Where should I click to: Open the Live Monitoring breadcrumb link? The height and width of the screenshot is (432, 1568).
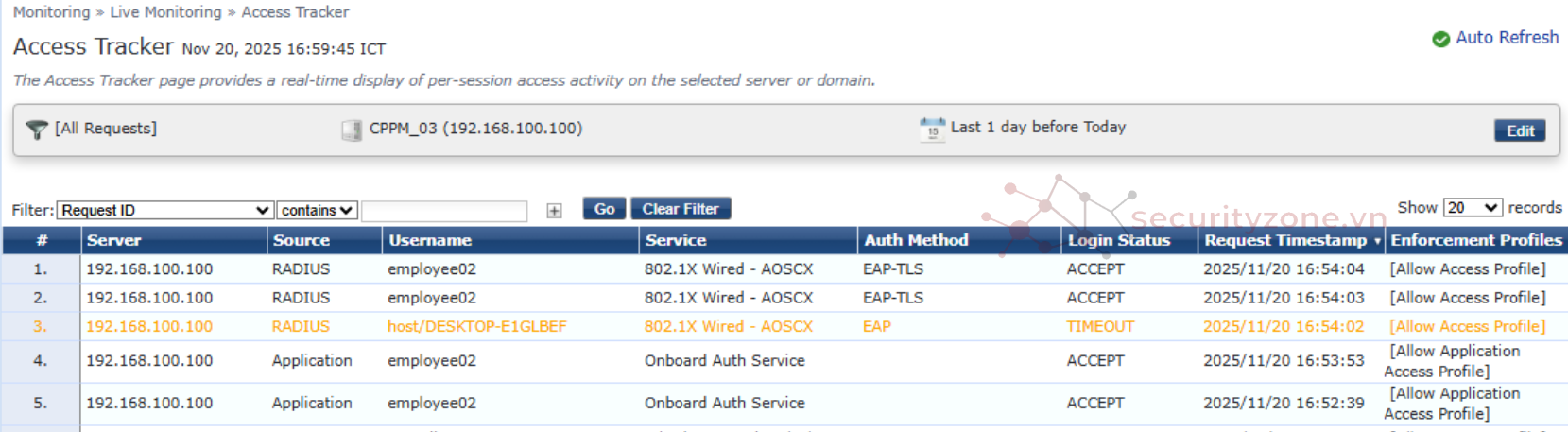(x=165, y=12)
